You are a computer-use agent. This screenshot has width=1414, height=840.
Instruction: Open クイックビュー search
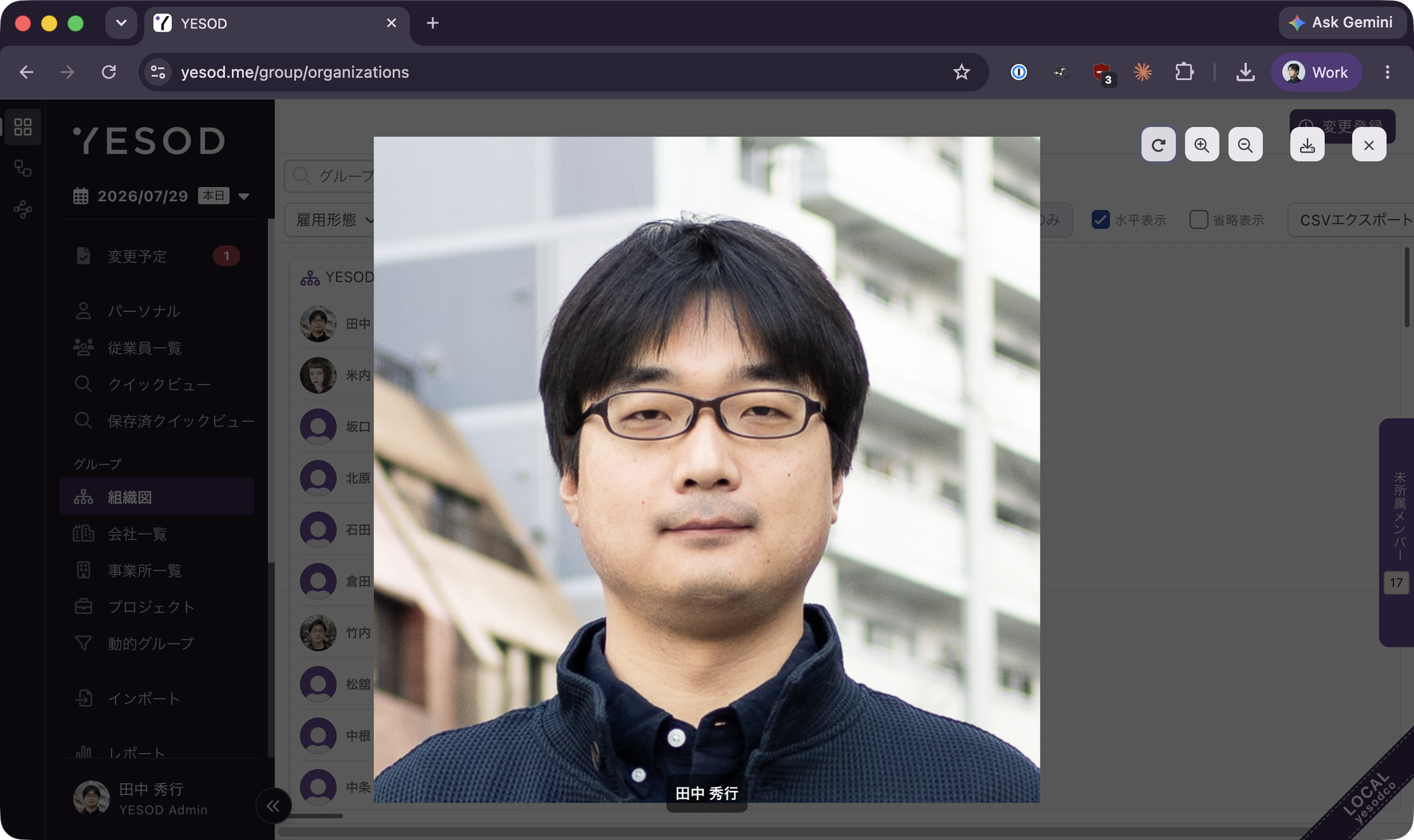coord(157,384)
